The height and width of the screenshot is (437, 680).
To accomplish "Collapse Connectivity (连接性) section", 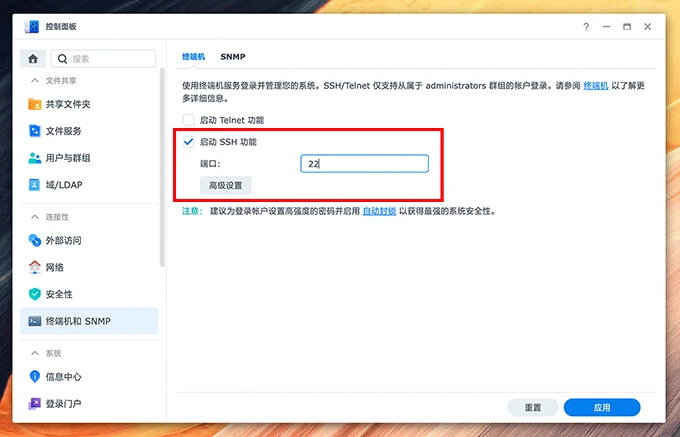I will [x=35, y=217].
